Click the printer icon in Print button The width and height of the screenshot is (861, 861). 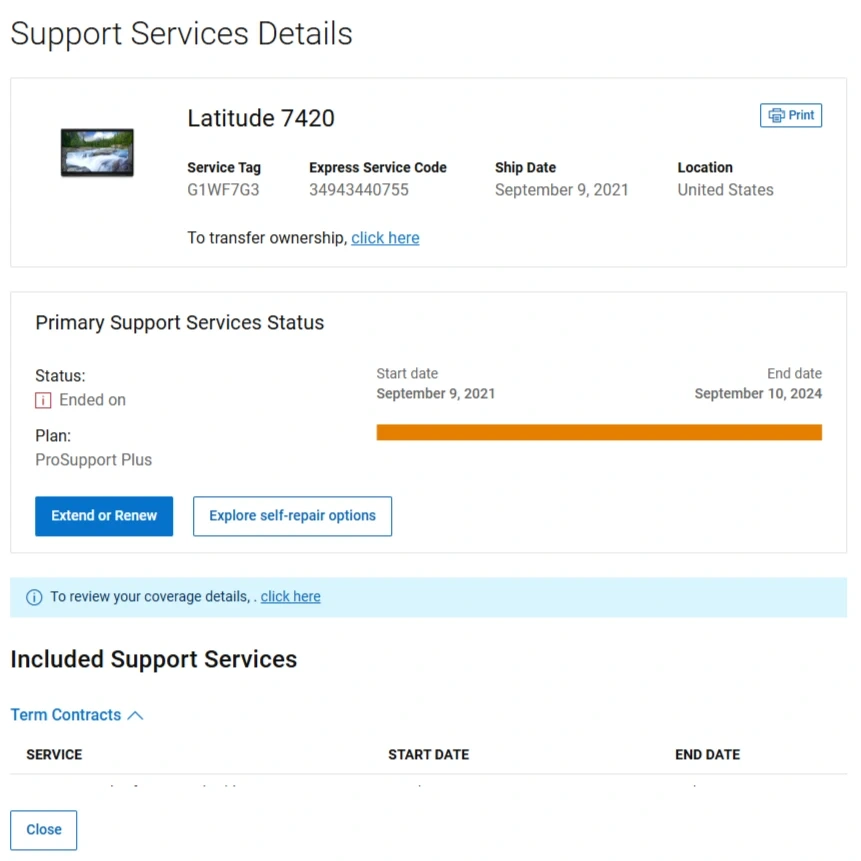776,116
